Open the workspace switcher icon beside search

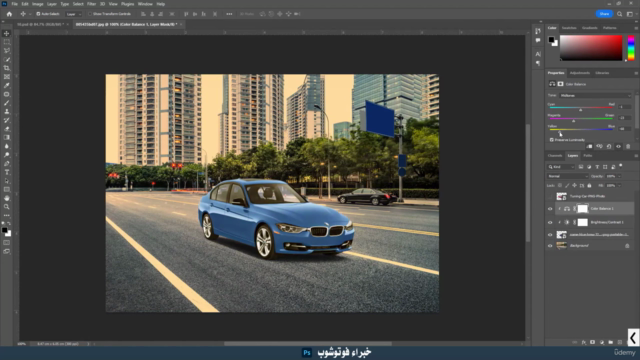pos(629,14)
